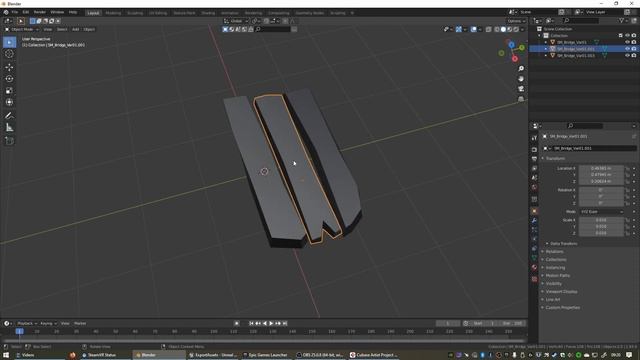Image resolution: width=640 pixels, height=360 pixels.
Task: Activate the Select Box tool
Action: coord(9,42)
